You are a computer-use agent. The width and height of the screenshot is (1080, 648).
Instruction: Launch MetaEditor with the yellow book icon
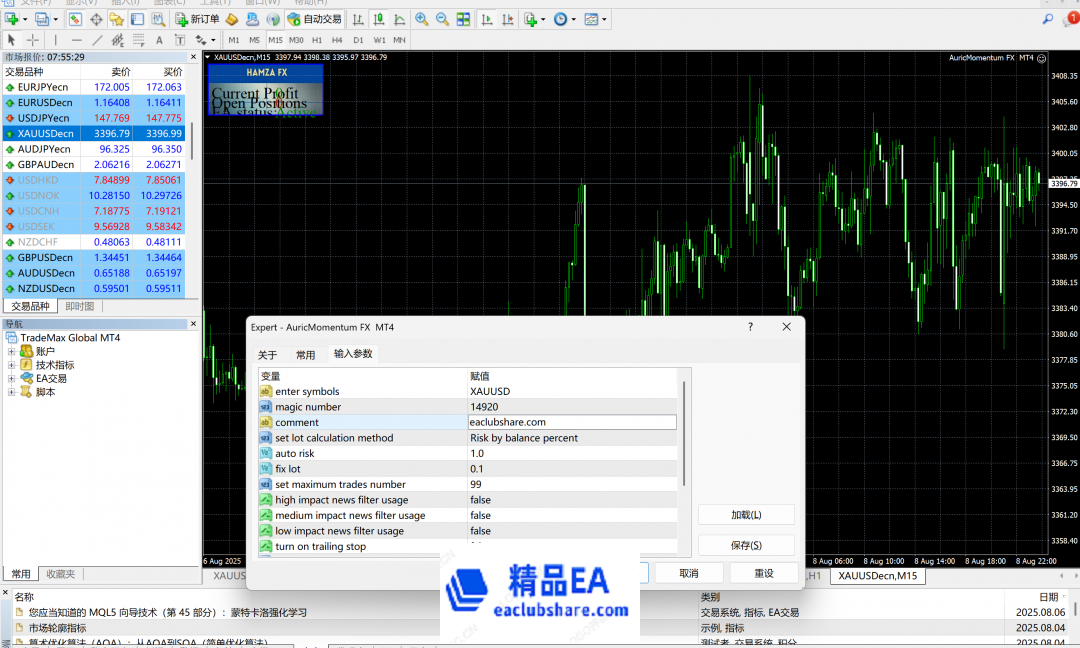tap(232, 19)
